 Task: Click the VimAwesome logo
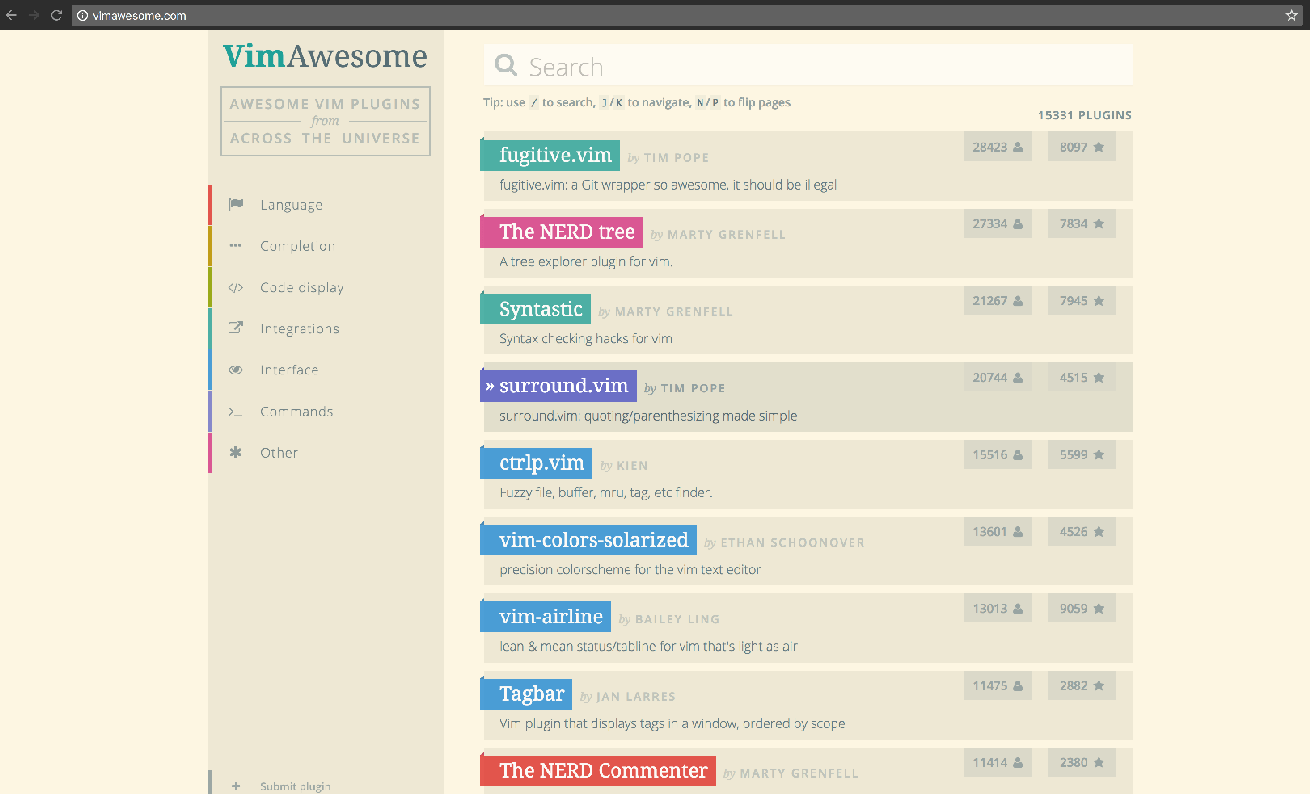(325, 56)
